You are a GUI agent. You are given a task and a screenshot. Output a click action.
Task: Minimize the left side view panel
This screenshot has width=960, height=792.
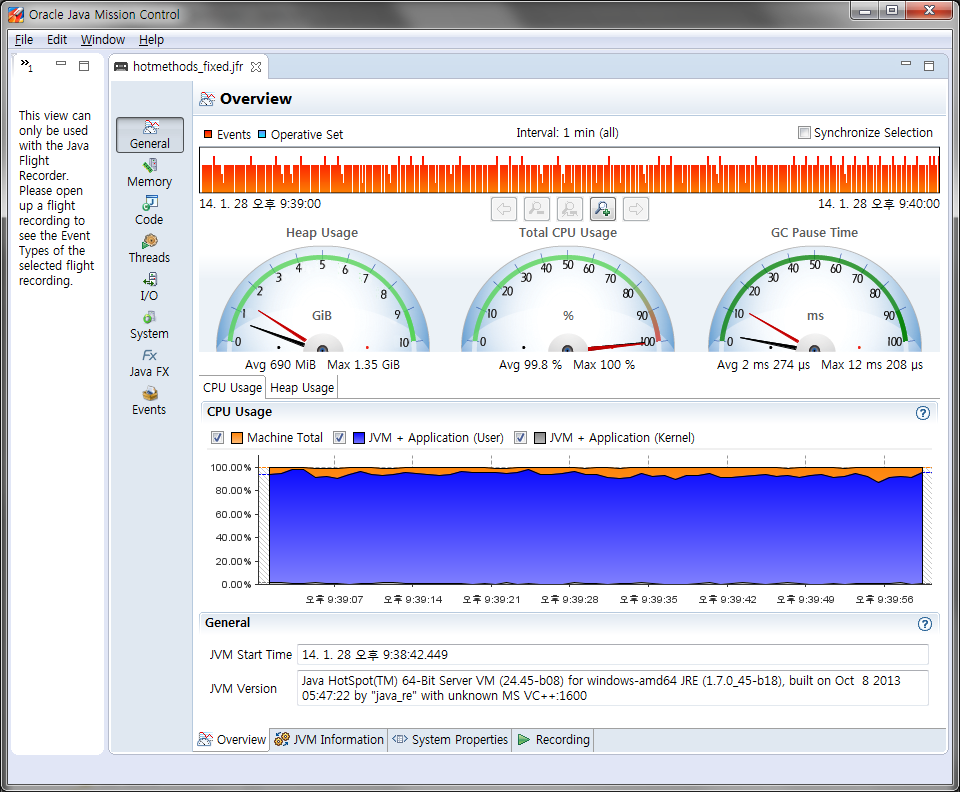coord(61,63)
